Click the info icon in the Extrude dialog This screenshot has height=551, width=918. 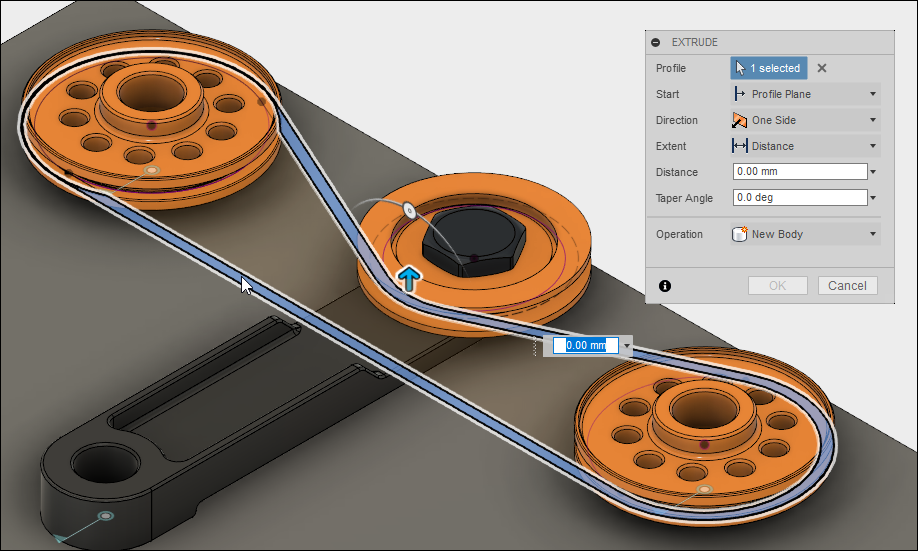(665, 286)
